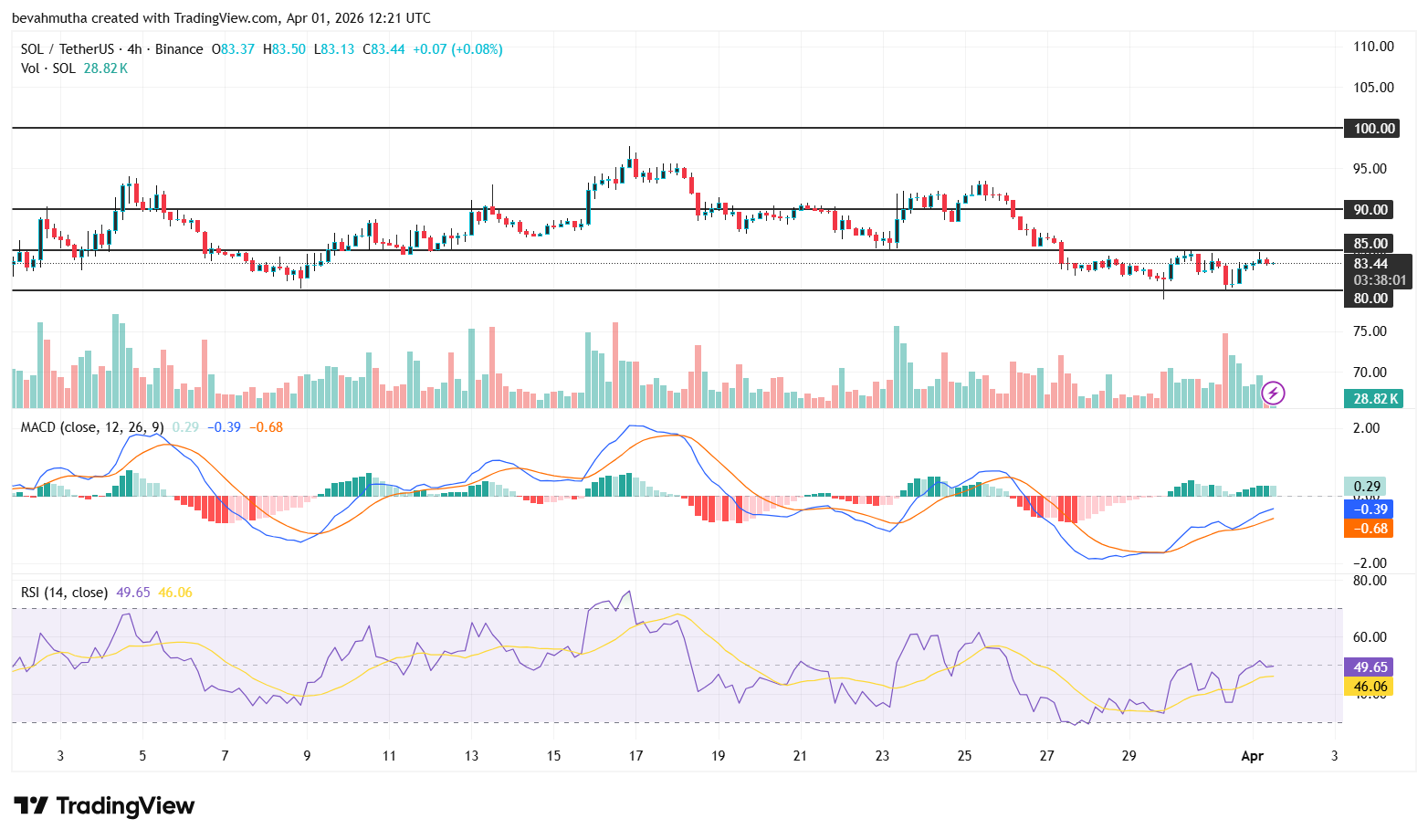This screenshot has width=1428, height=840.
Task: Click the 90.00 price scale label
Action: pyautogui.click(x=1369, y=209)
